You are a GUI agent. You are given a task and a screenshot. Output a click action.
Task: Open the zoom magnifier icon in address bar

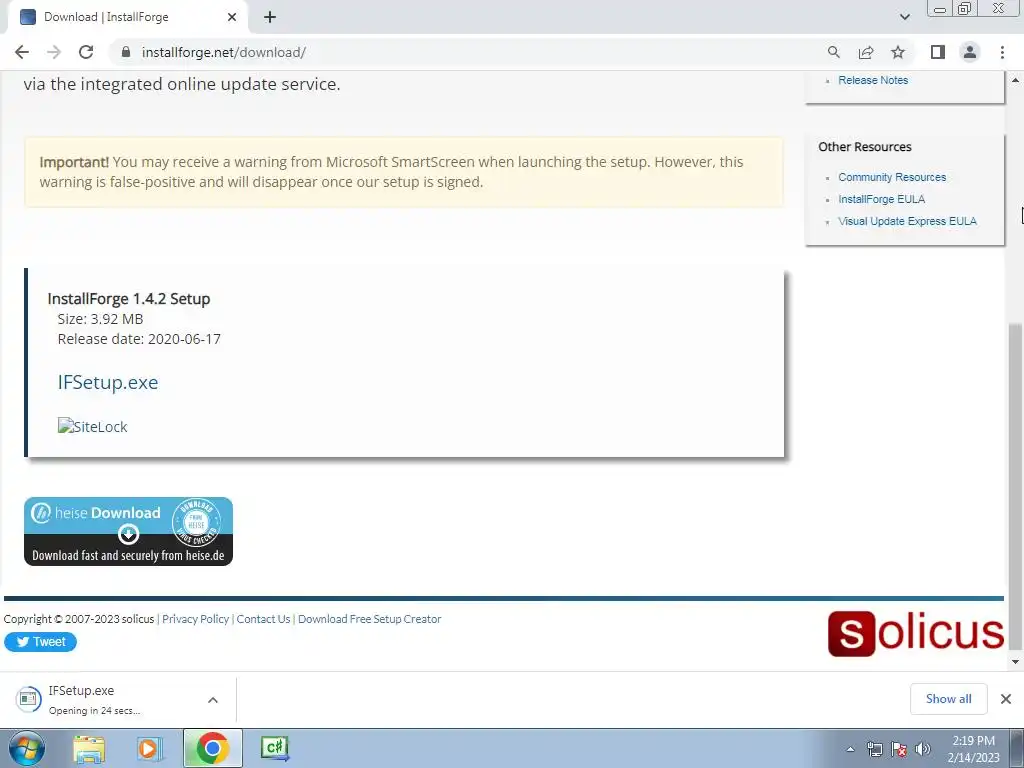point(833,52)
